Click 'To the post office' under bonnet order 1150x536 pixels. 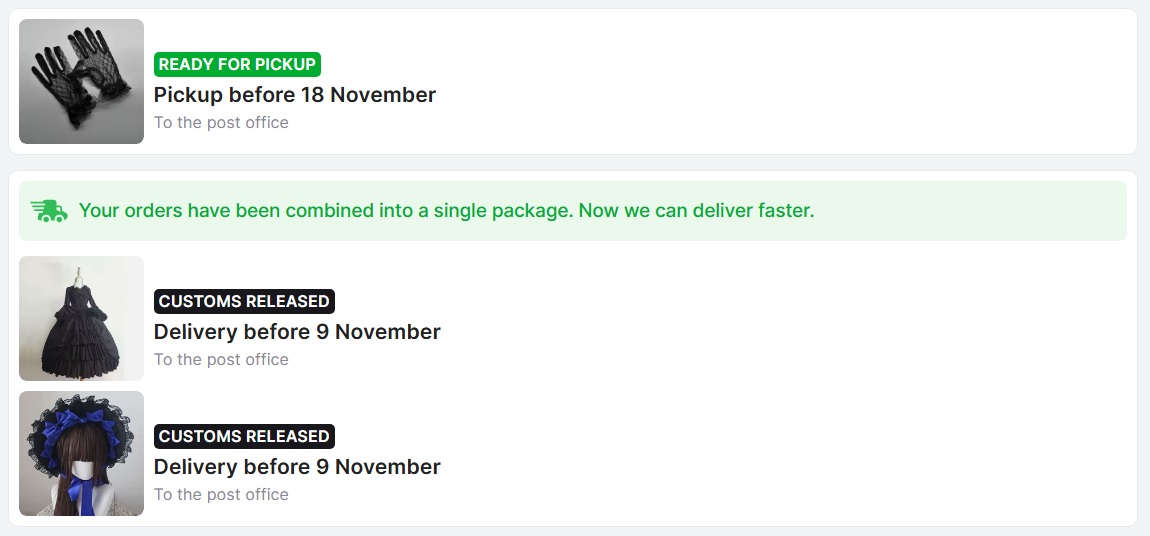pos(221,495)
